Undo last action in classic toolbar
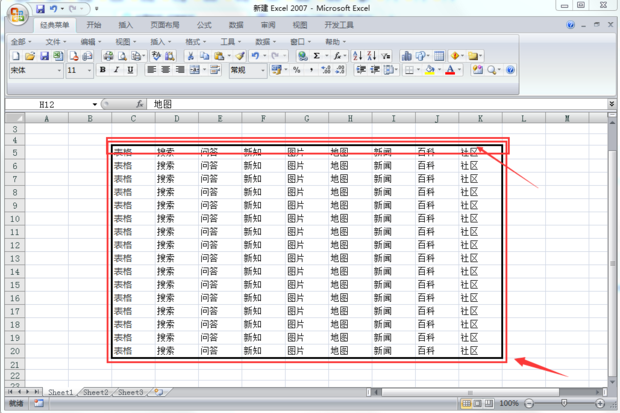 coord(255,56)
